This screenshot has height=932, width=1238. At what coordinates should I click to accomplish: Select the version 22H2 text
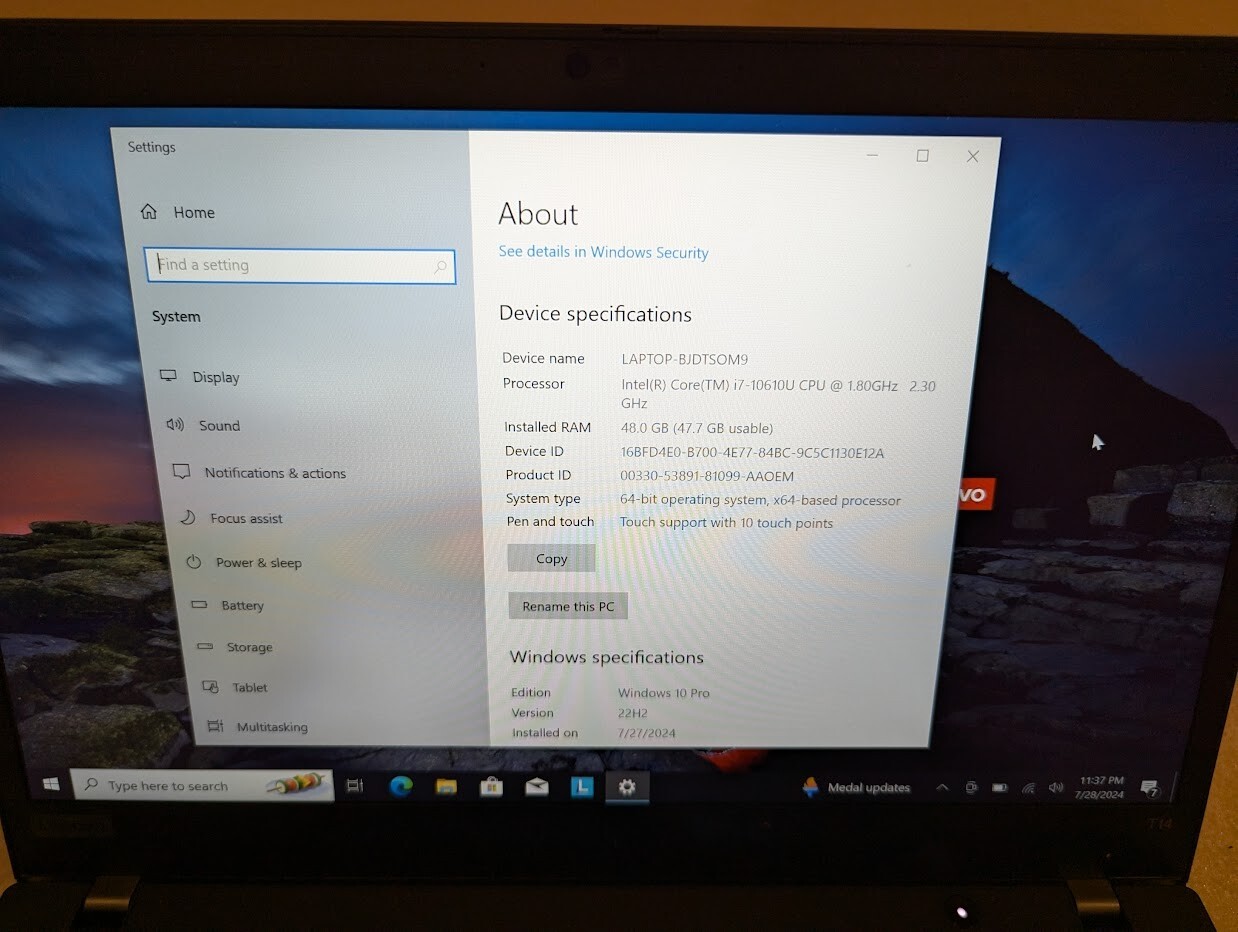(x=632, y=713)
